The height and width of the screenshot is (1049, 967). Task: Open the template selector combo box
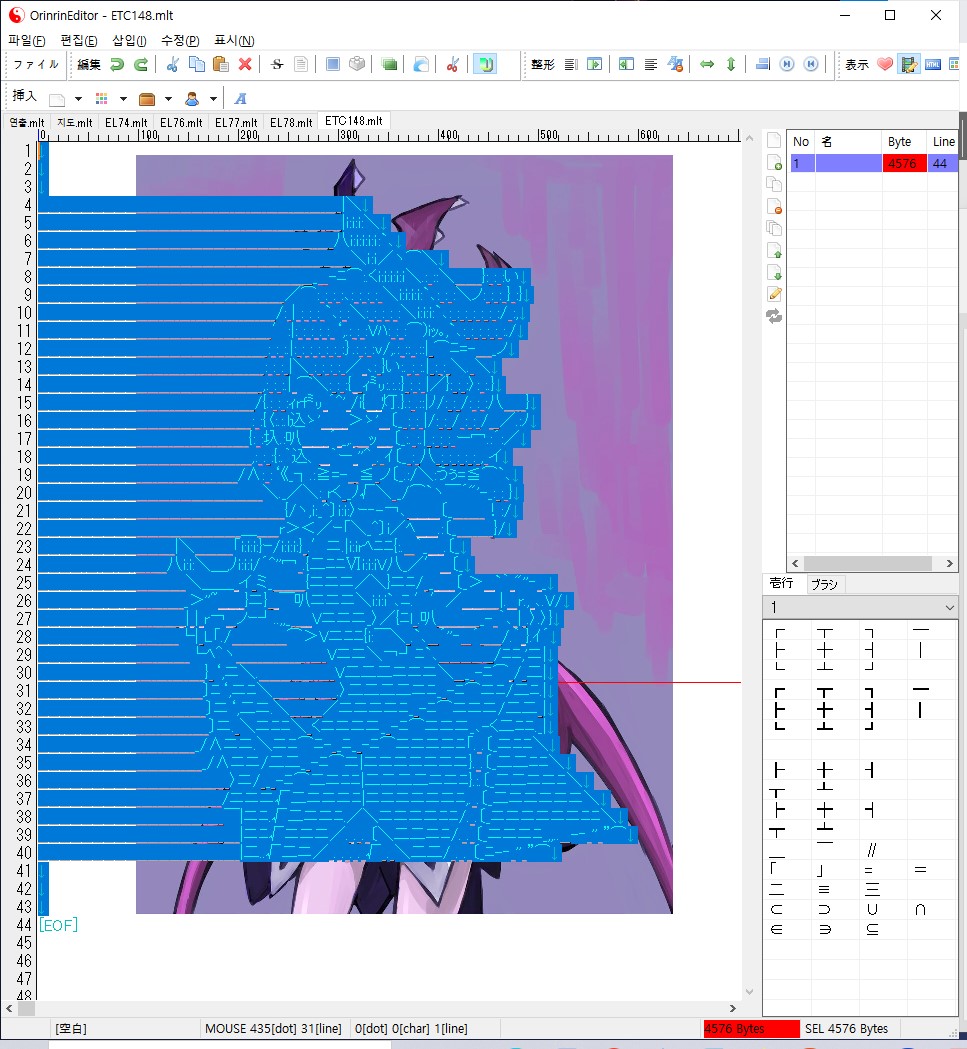click(x=860, y=607)
